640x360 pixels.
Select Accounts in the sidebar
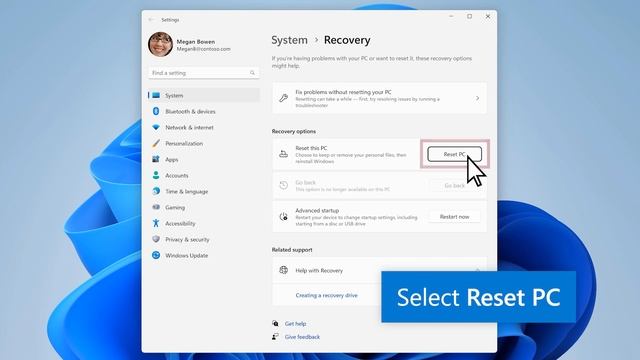click(204, 176)
